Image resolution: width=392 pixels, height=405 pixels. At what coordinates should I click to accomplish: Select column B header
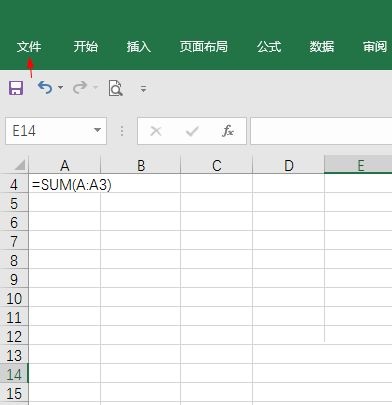[140, 165]
